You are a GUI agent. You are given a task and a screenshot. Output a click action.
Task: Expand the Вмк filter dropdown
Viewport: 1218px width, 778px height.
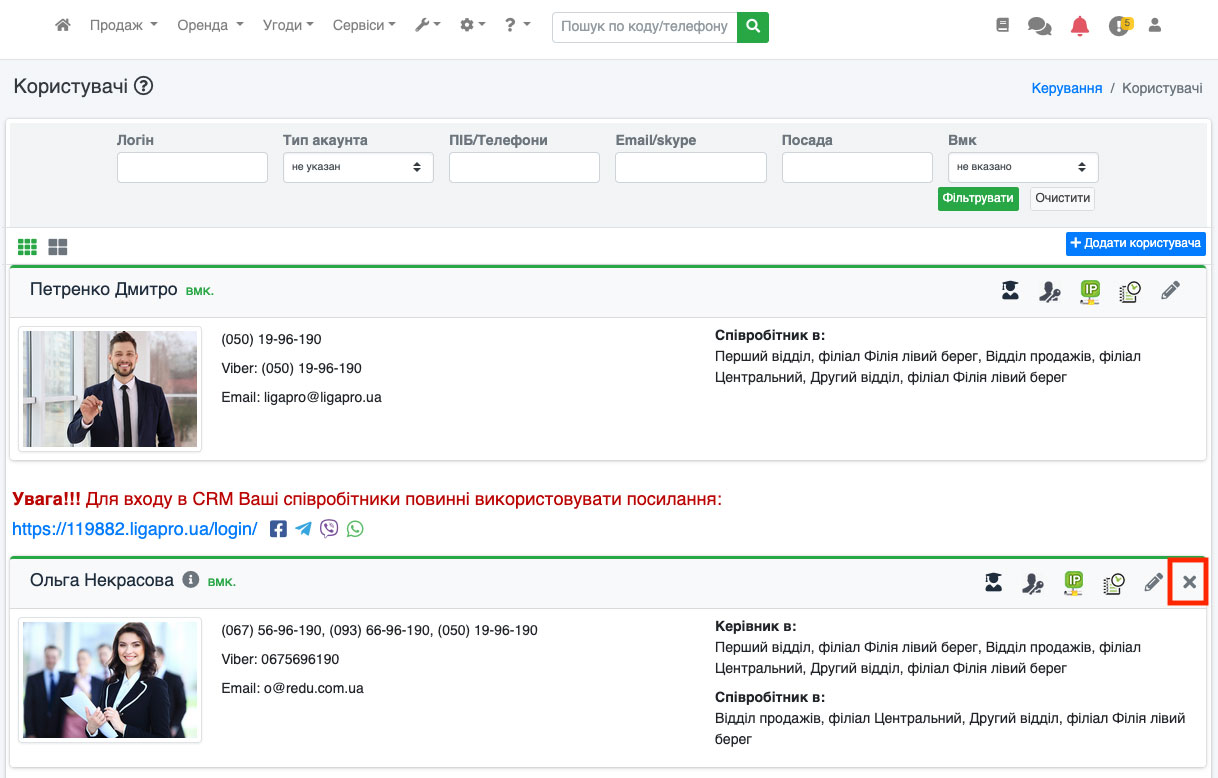click(x=1022, y=167)
